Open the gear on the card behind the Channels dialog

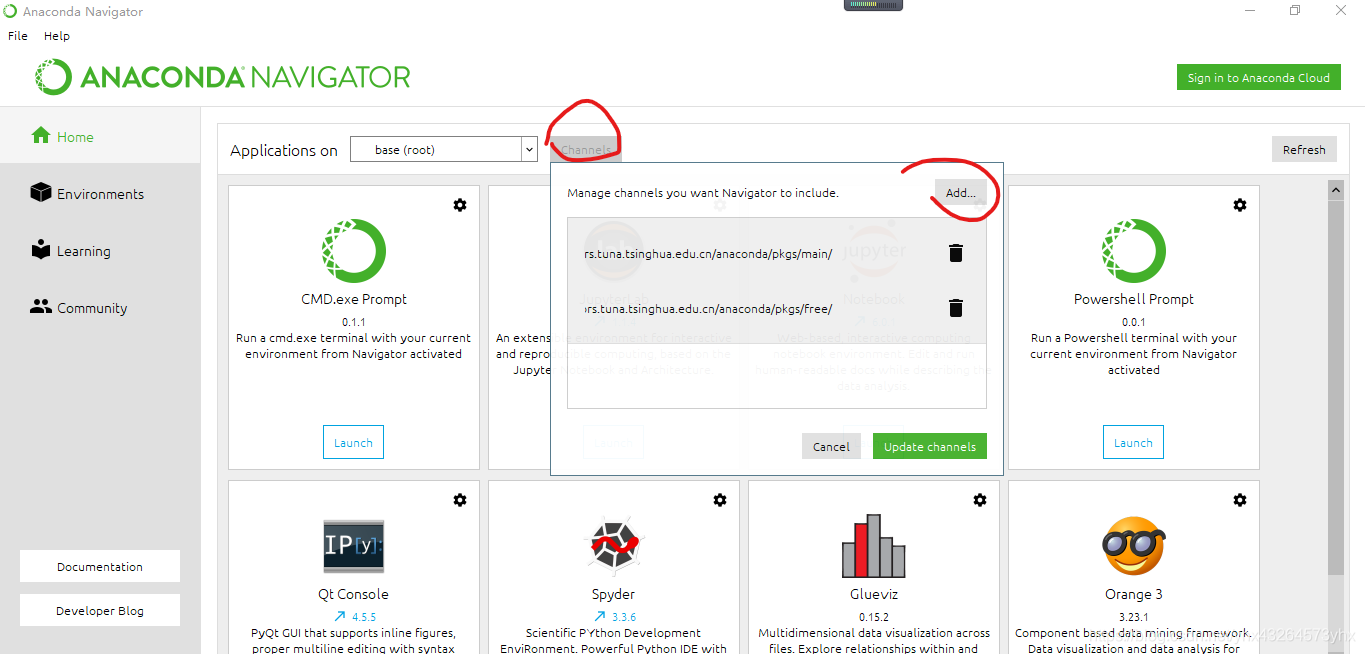tap(720, 205)
